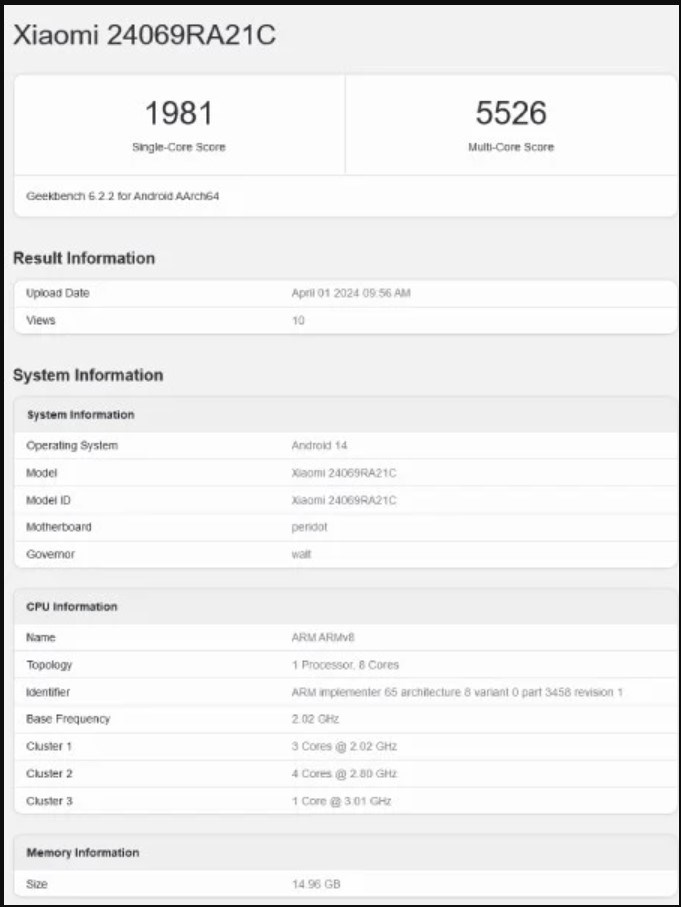Select the Model value Xiaomi 24069RA21C
The image size is (681, 907).
tap(344, 473)
